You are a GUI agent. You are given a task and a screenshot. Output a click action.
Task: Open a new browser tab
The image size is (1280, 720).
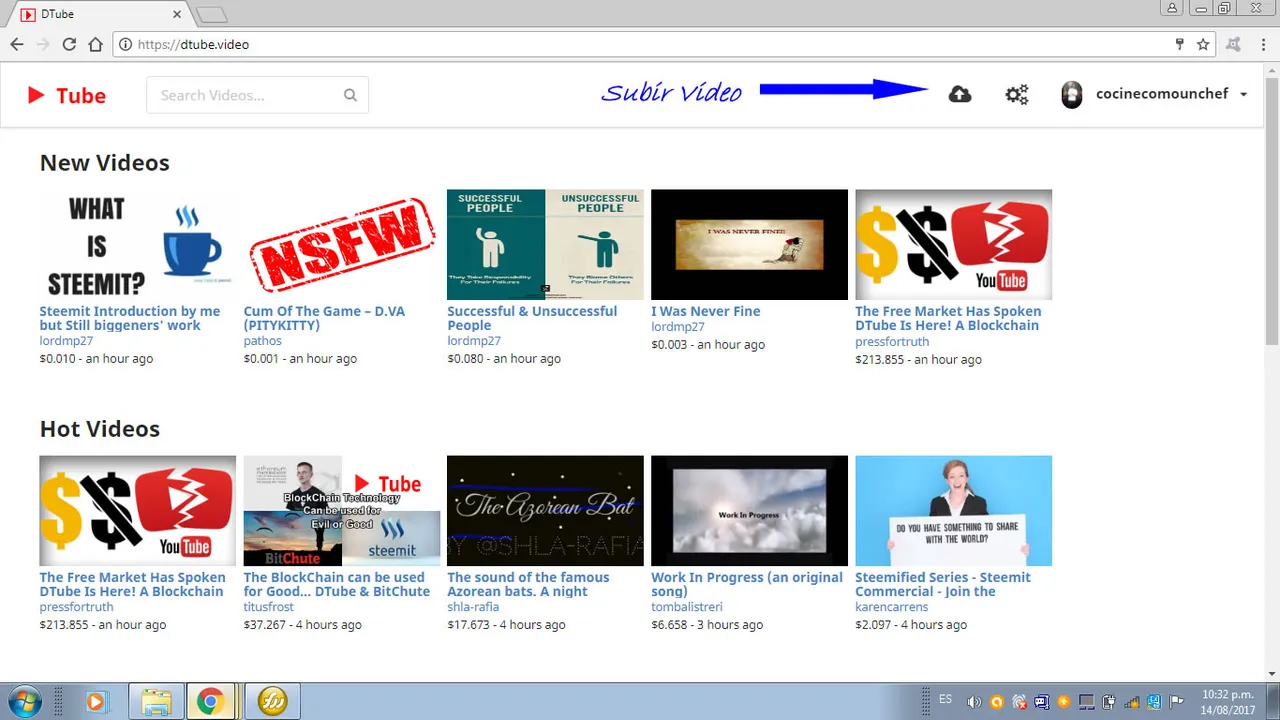[x=211, y=15]
